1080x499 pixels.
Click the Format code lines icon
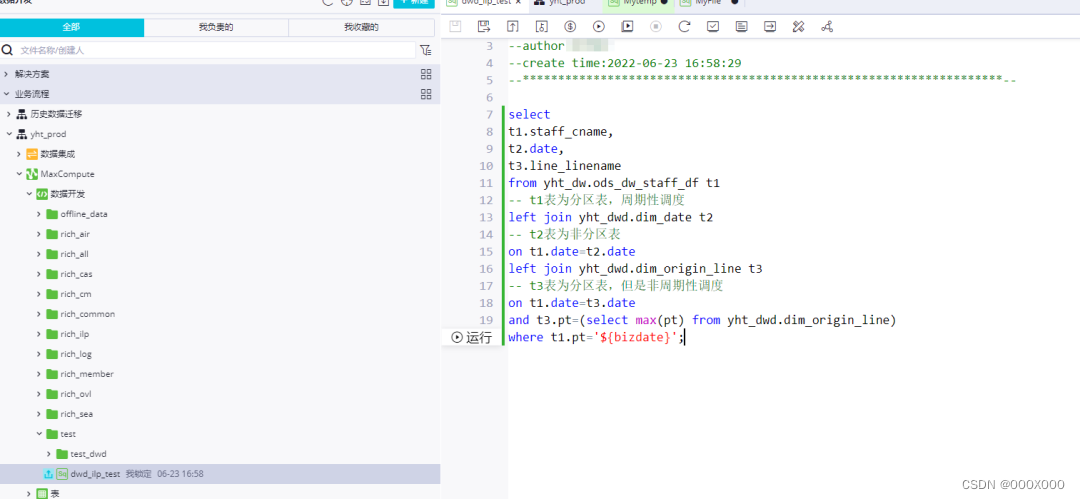click(742, 27)
